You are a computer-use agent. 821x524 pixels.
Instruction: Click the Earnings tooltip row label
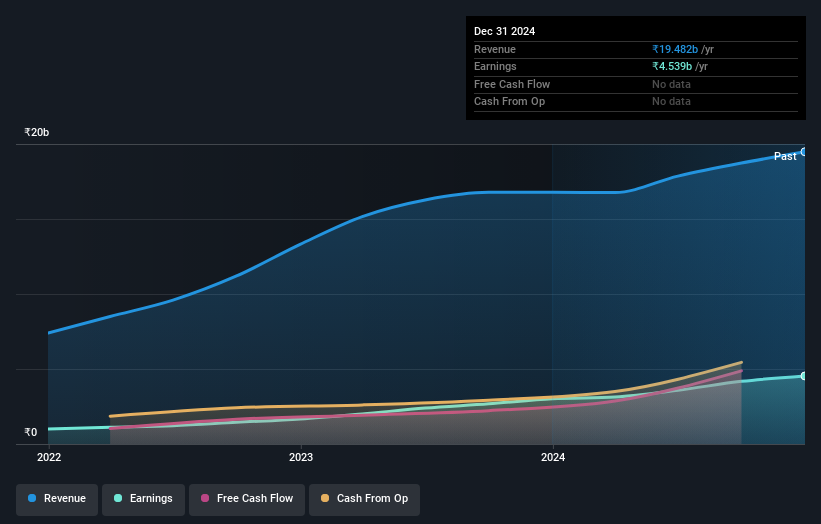coord(495,66)
